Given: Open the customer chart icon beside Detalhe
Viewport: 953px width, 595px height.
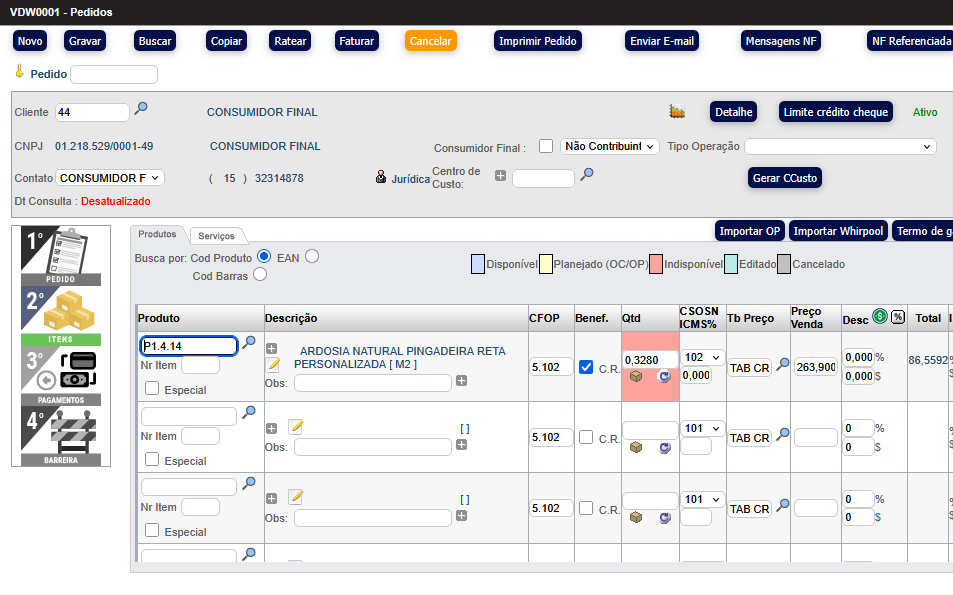Looking at the screenshot, I should (677, 111).
